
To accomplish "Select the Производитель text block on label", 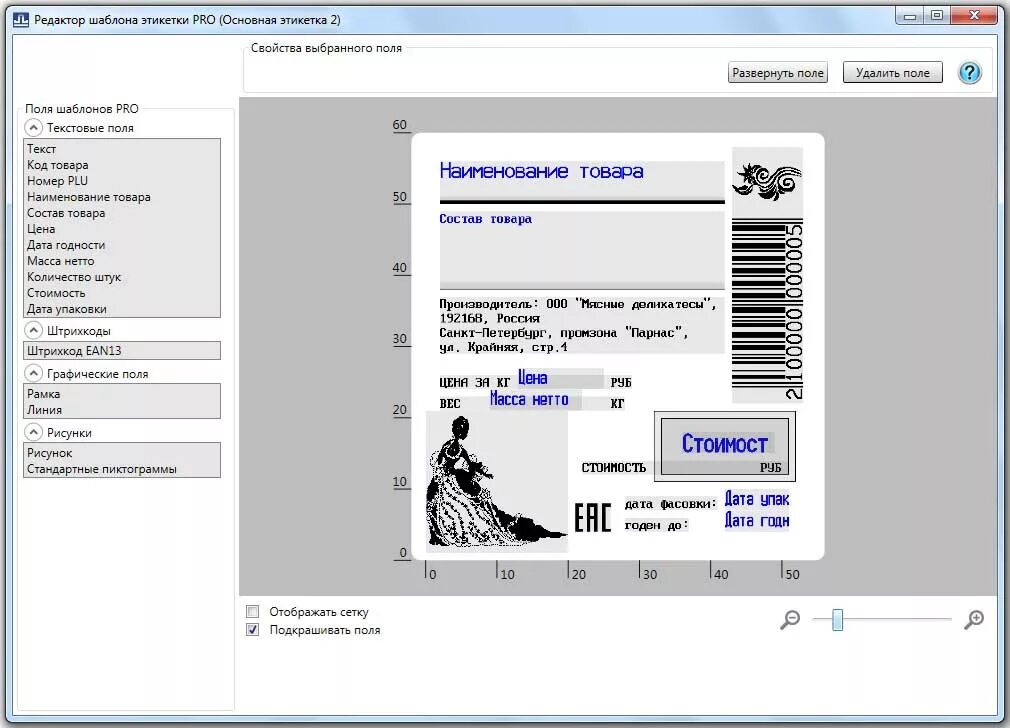I will (x=582, y=325).
